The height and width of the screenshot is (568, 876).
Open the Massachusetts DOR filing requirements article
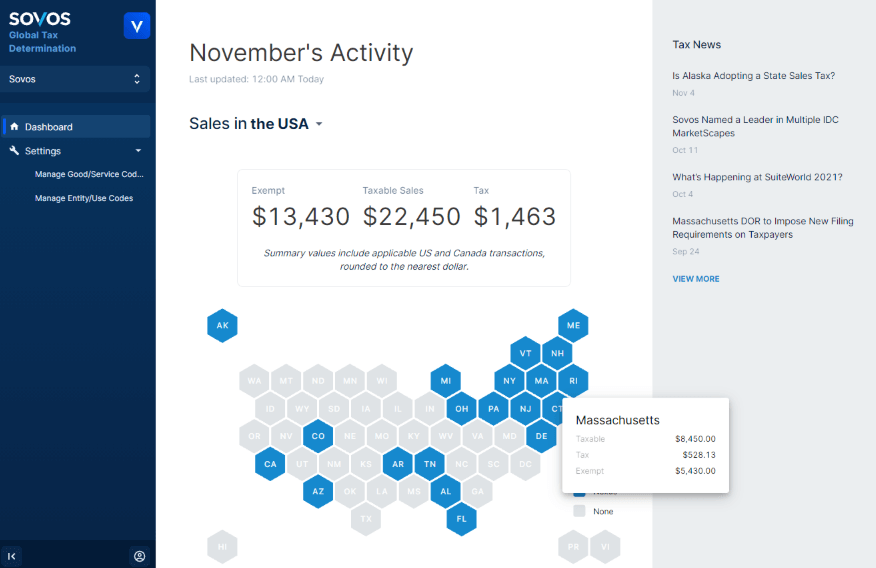[x=762, y=228]
